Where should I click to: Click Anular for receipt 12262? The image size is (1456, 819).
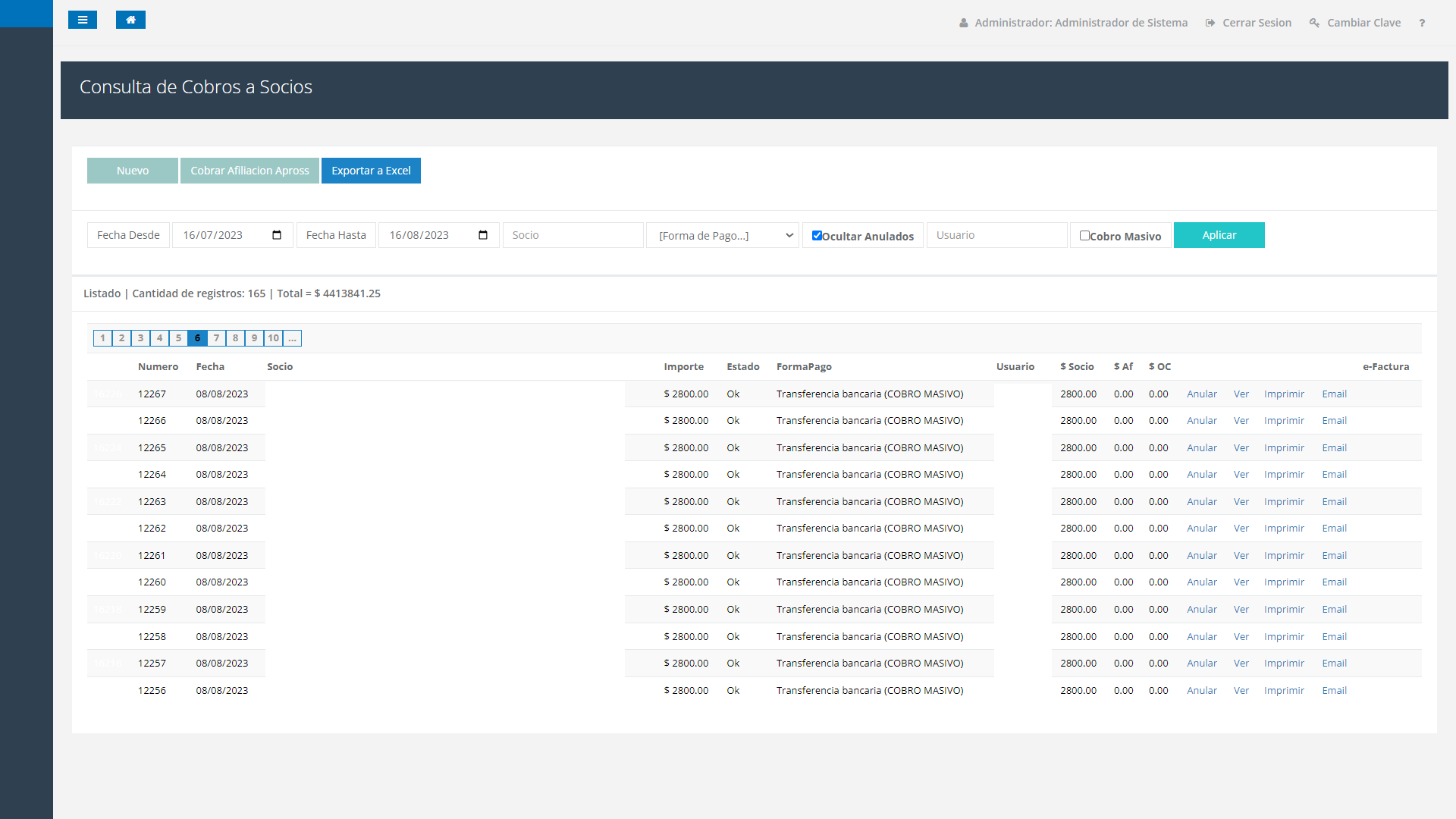(1201, 528)
